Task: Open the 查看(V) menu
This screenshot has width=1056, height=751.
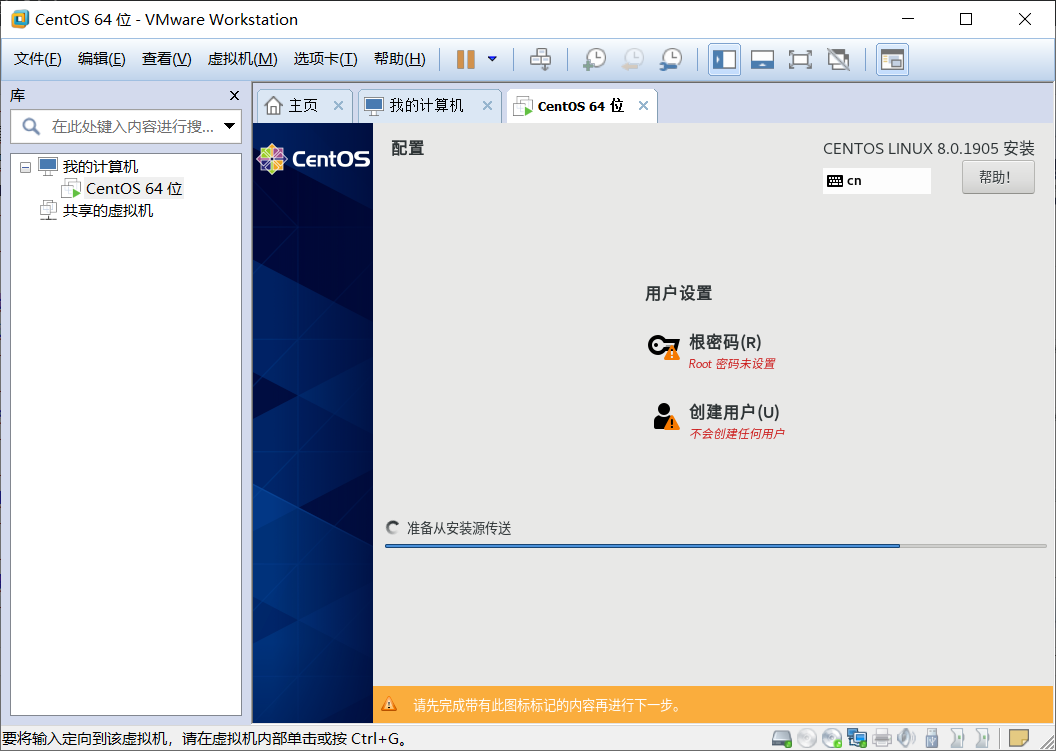Action: 166,59
